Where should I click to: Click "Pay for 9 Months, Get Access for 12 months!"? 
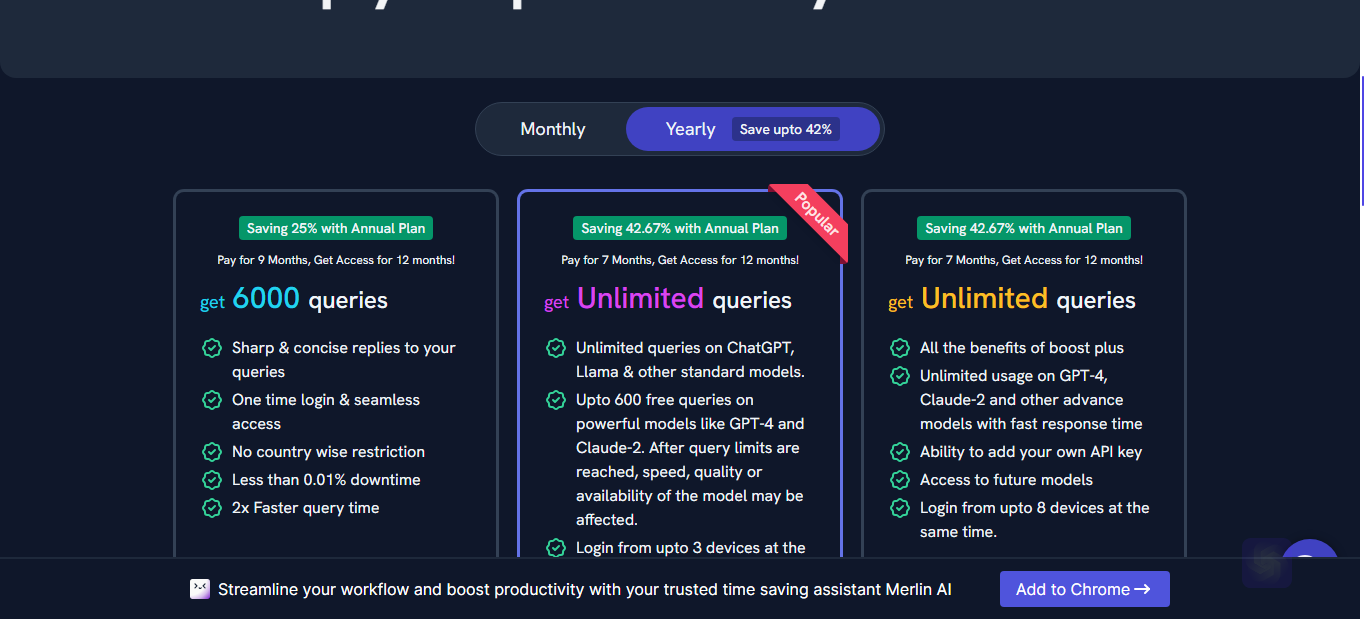(x=336, y=260)
